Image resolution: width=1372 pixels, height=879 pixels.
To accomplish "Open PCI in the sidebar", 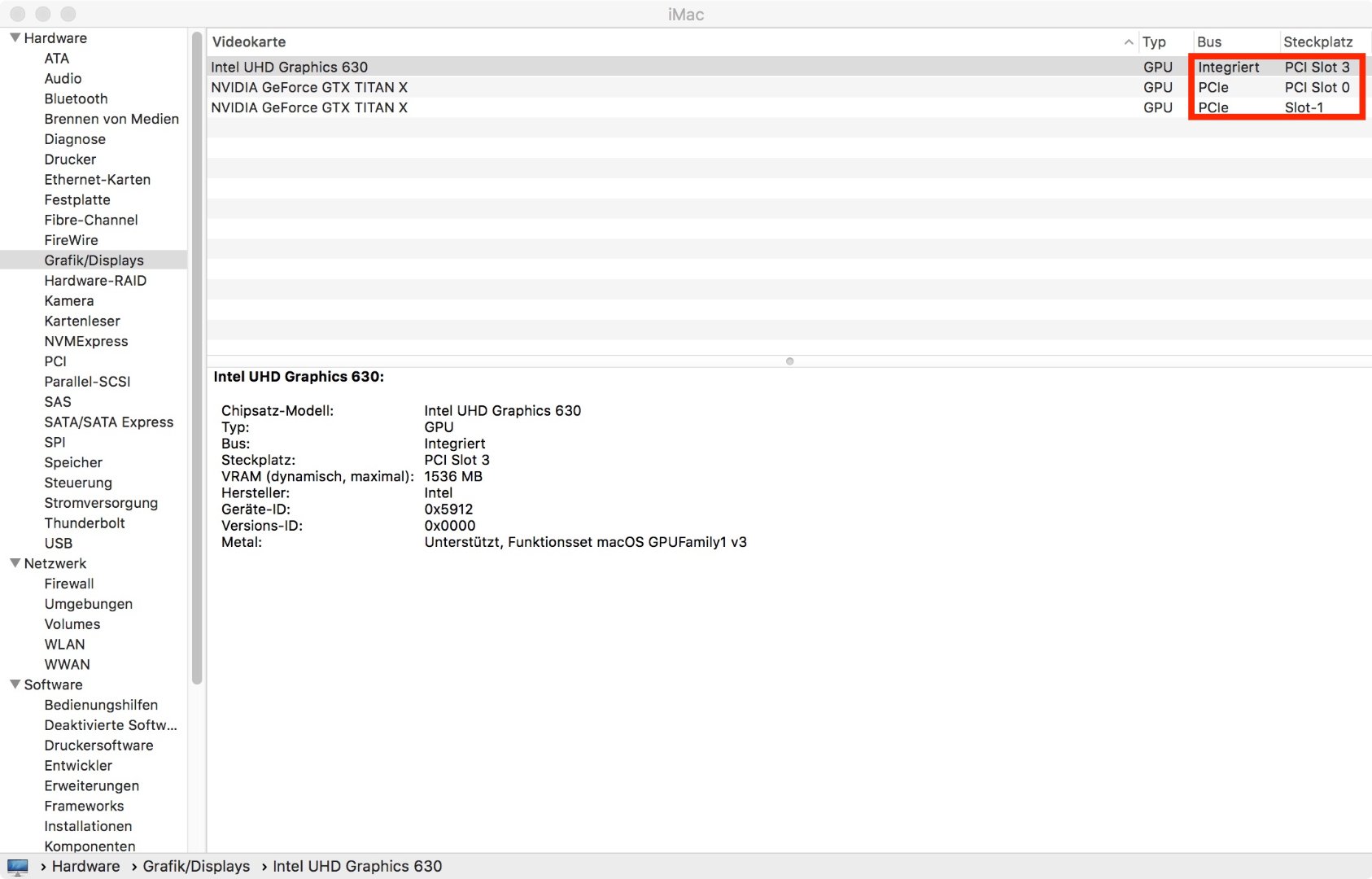I will coord(55,361).
